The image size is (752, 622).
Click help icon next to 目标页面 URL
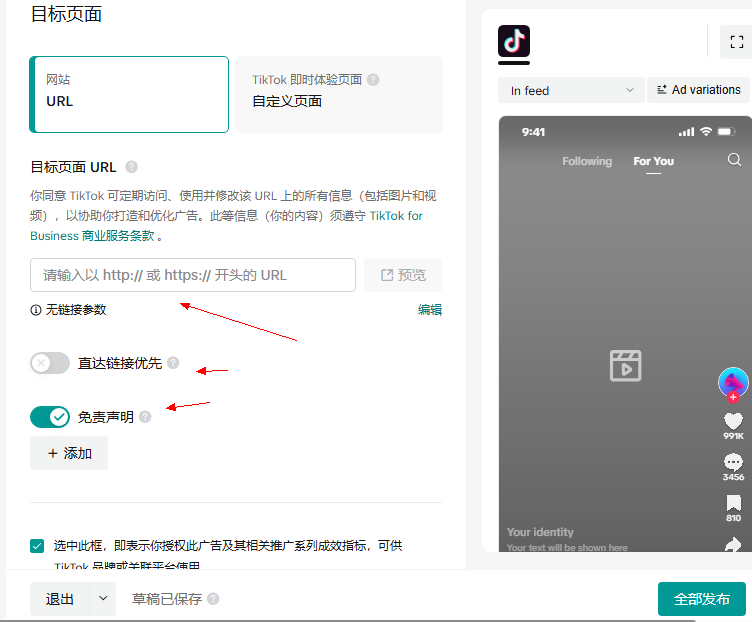[x=131, y=167]
